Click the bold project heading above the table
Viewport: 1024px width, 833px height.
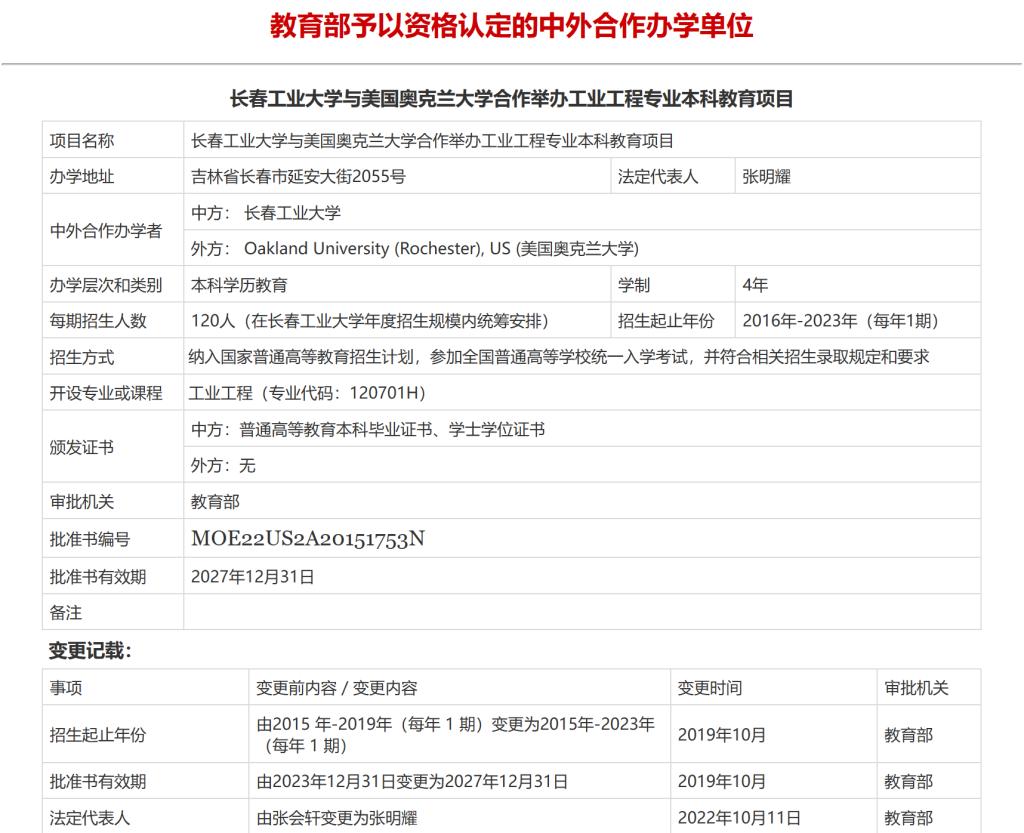pos(511,98)
